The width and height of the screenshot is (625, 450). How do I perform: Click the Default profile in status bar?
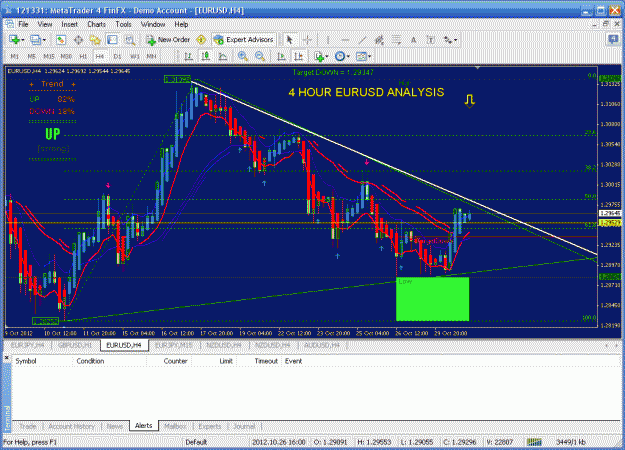(x=196, y=442)
